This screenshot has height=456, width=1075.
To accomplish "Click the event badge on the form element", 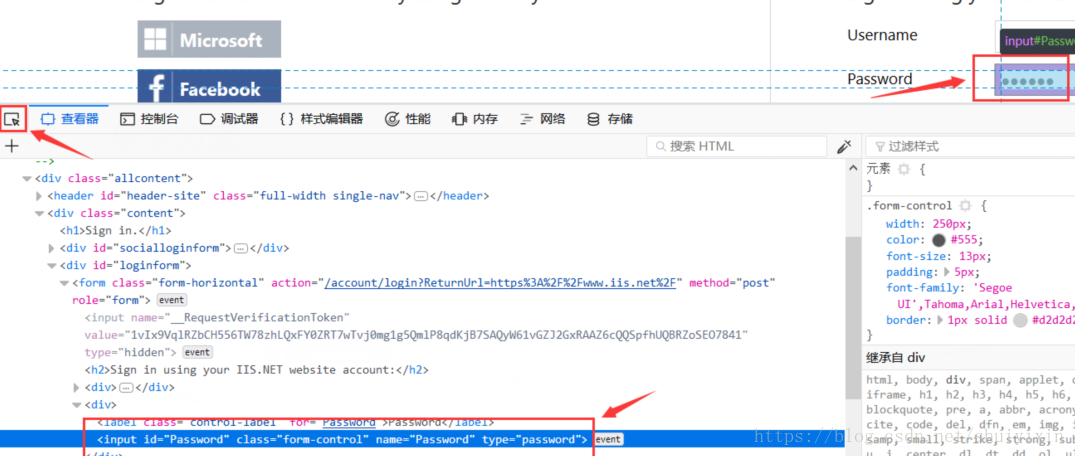I will click(171, 300).
